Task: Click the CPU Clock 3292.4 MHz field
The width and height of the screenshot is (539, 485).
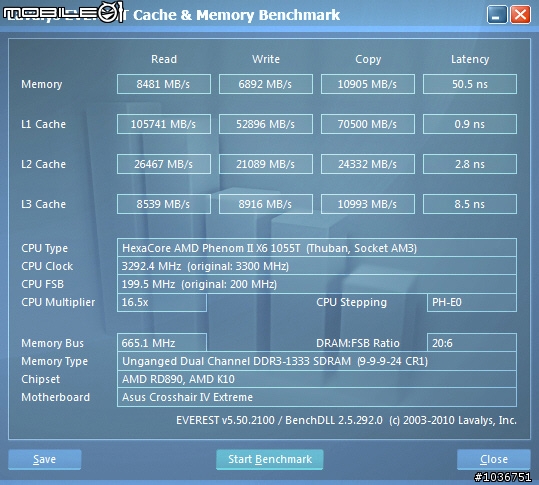Action: [x=317, y=266]
